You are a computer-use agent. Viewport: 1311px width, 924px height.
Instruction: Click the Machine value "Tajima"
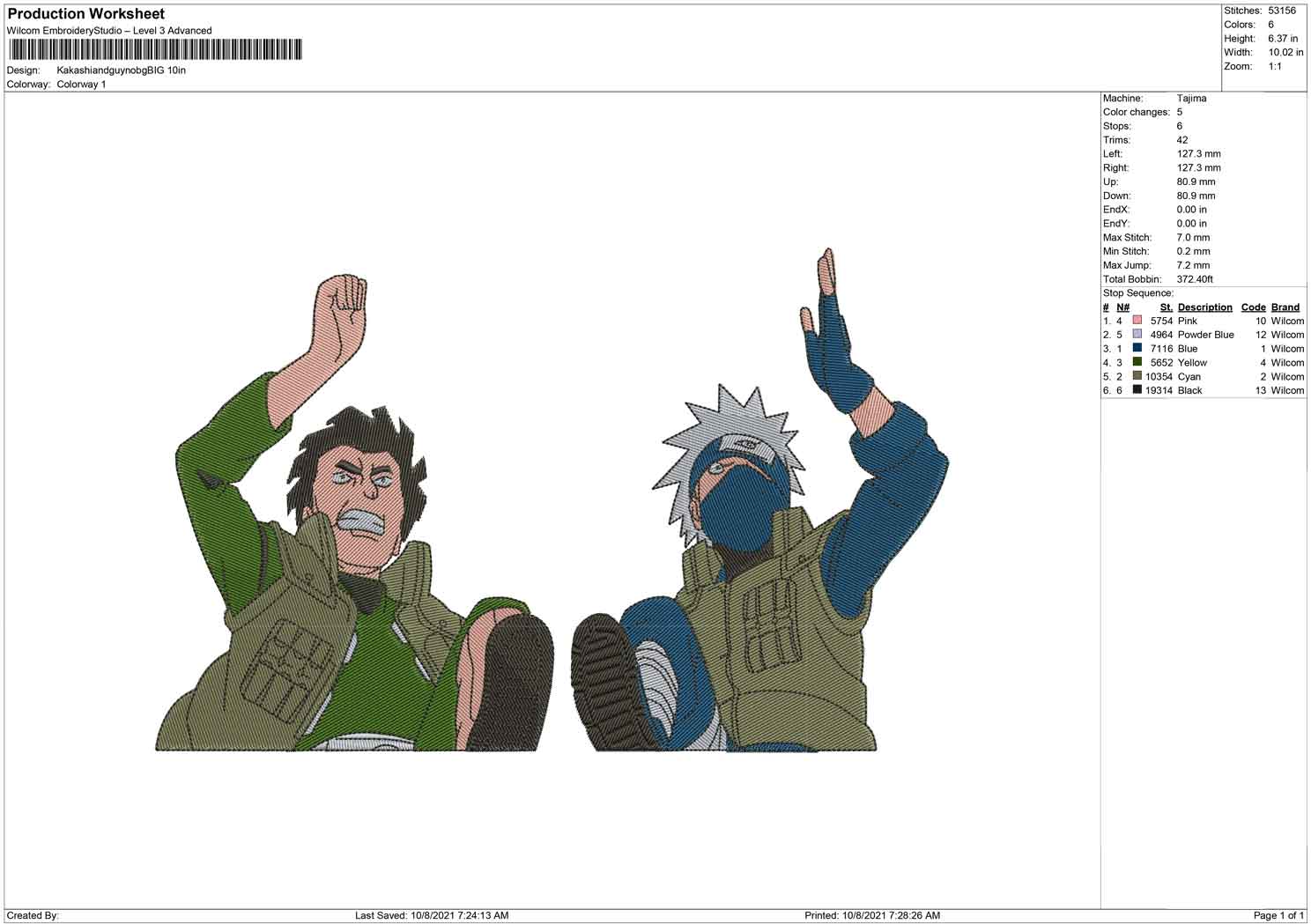(1191, 99)
